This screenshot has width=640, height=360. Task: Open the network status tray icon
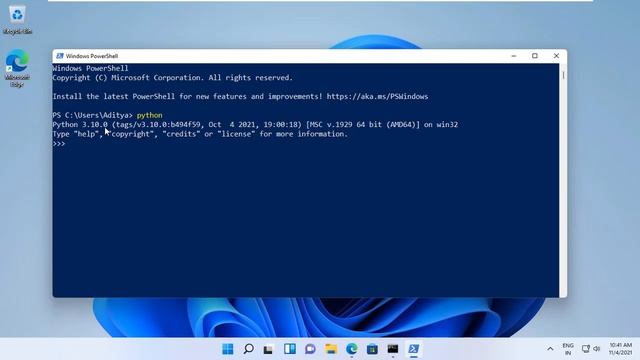(586, 349)
